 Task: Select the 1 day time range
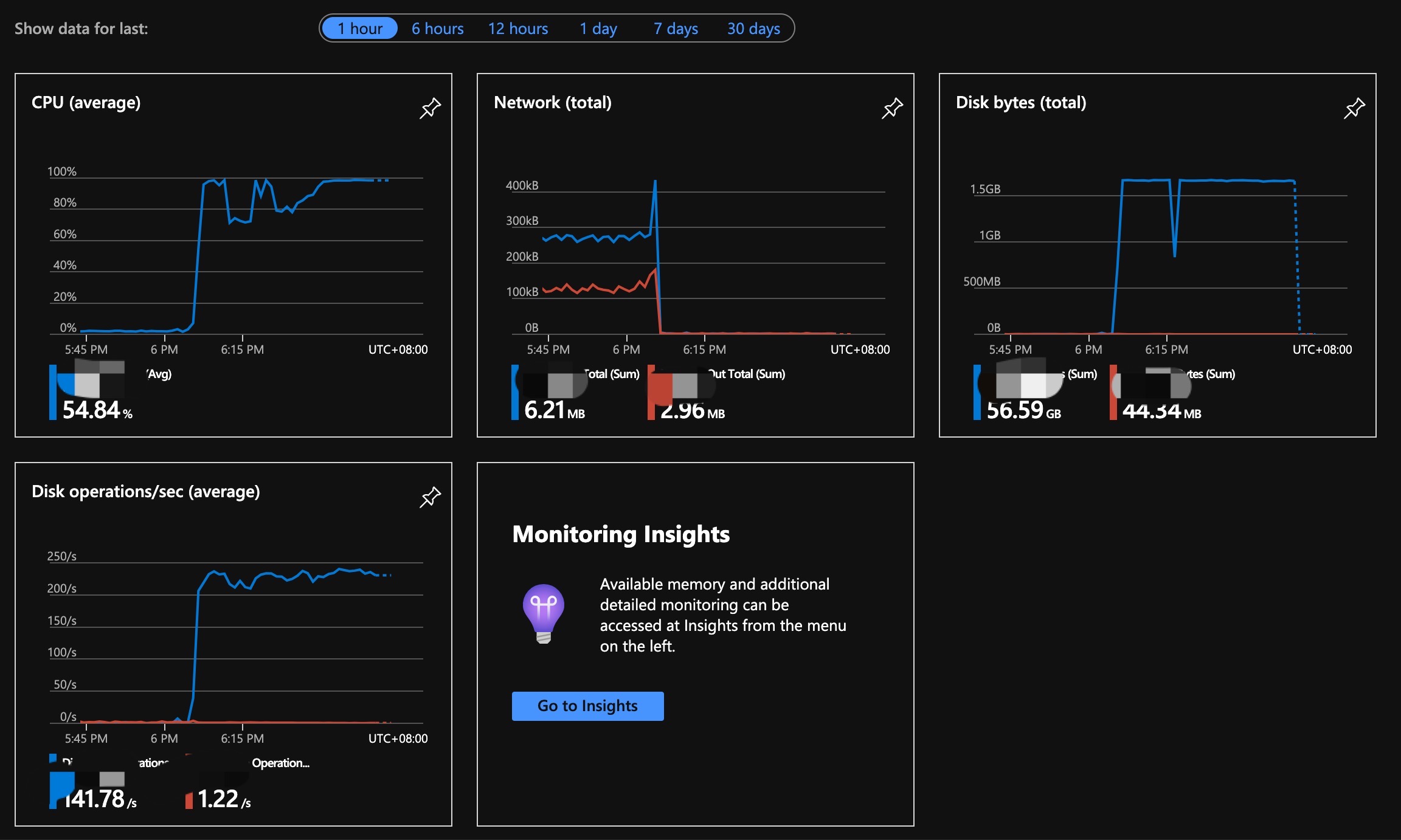[x=598, y=28]
